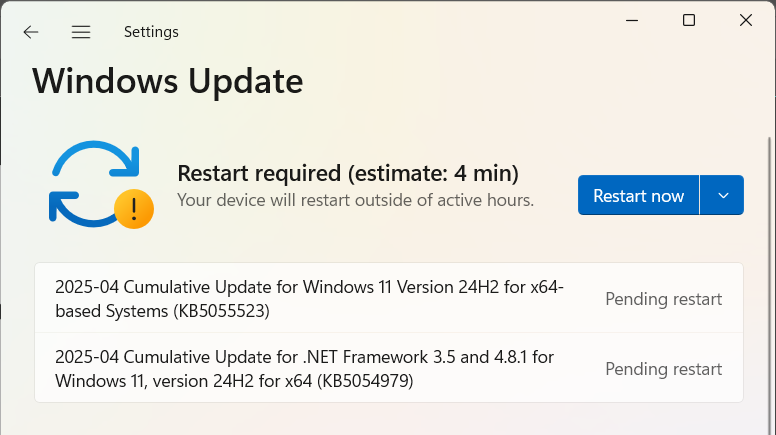Click the KB5054979 identifier text
Image resolution: width=776 pixels, height=435 pixels.
click(365, 381)
